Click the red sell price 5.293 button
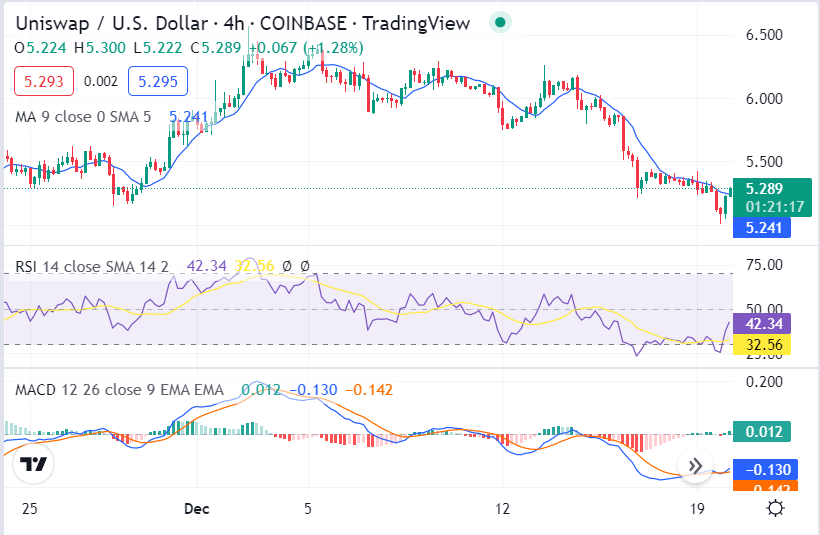This screenshot has width=820, height=535. coord(44,81)
